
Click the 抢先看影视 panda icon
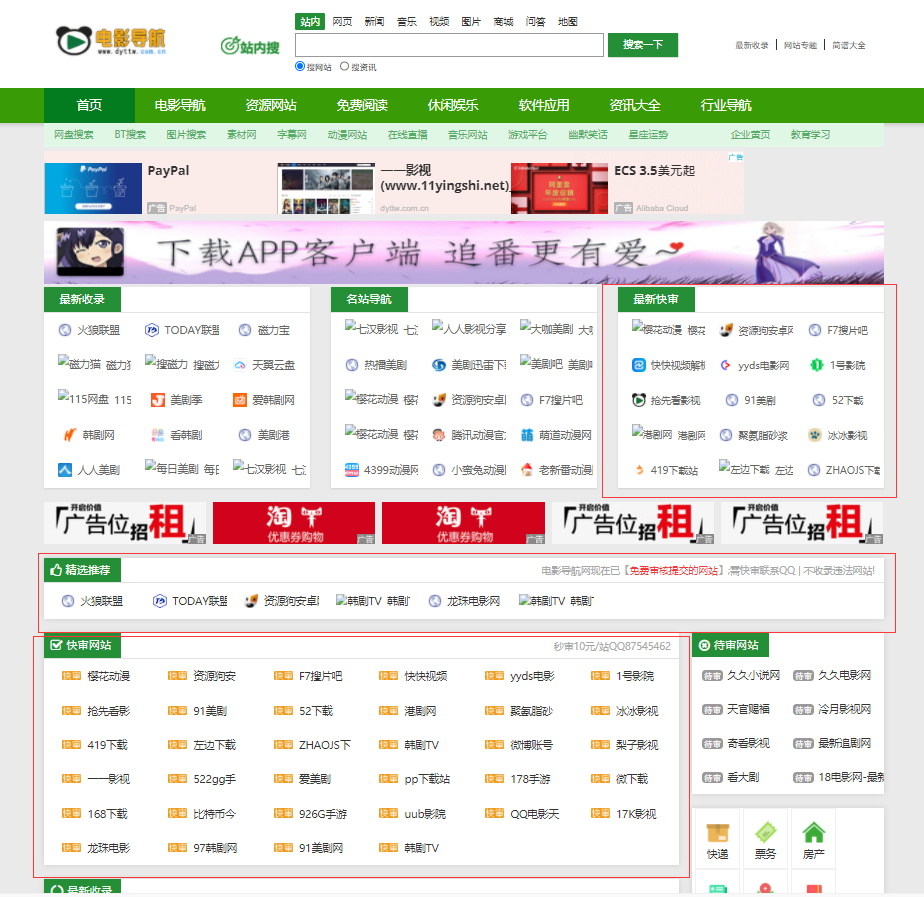click(639, 400)
